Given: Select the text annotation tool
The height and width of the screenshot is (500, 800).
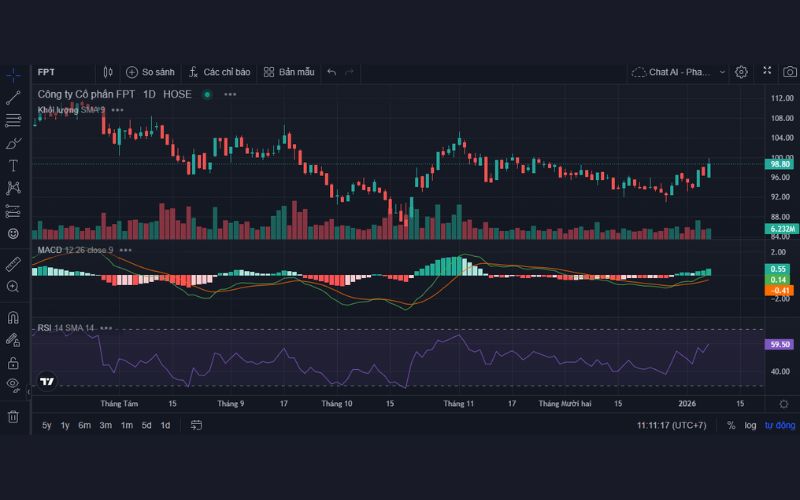Looking at the screenshot, I should [13, 165].
